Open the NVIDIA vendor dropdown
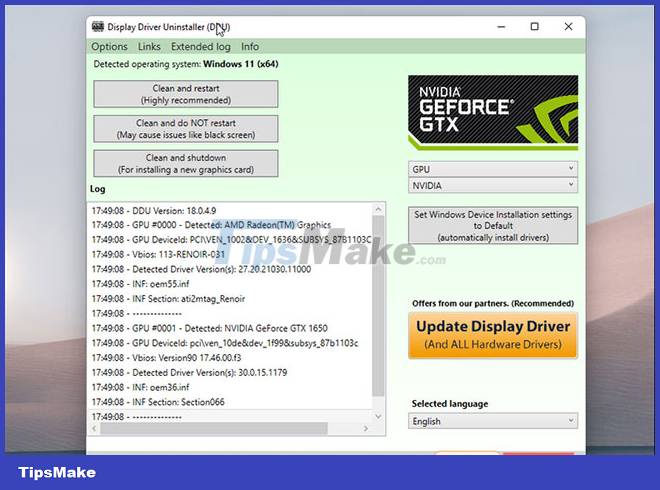Screen dimensions: 660x490 click(493, 185)
